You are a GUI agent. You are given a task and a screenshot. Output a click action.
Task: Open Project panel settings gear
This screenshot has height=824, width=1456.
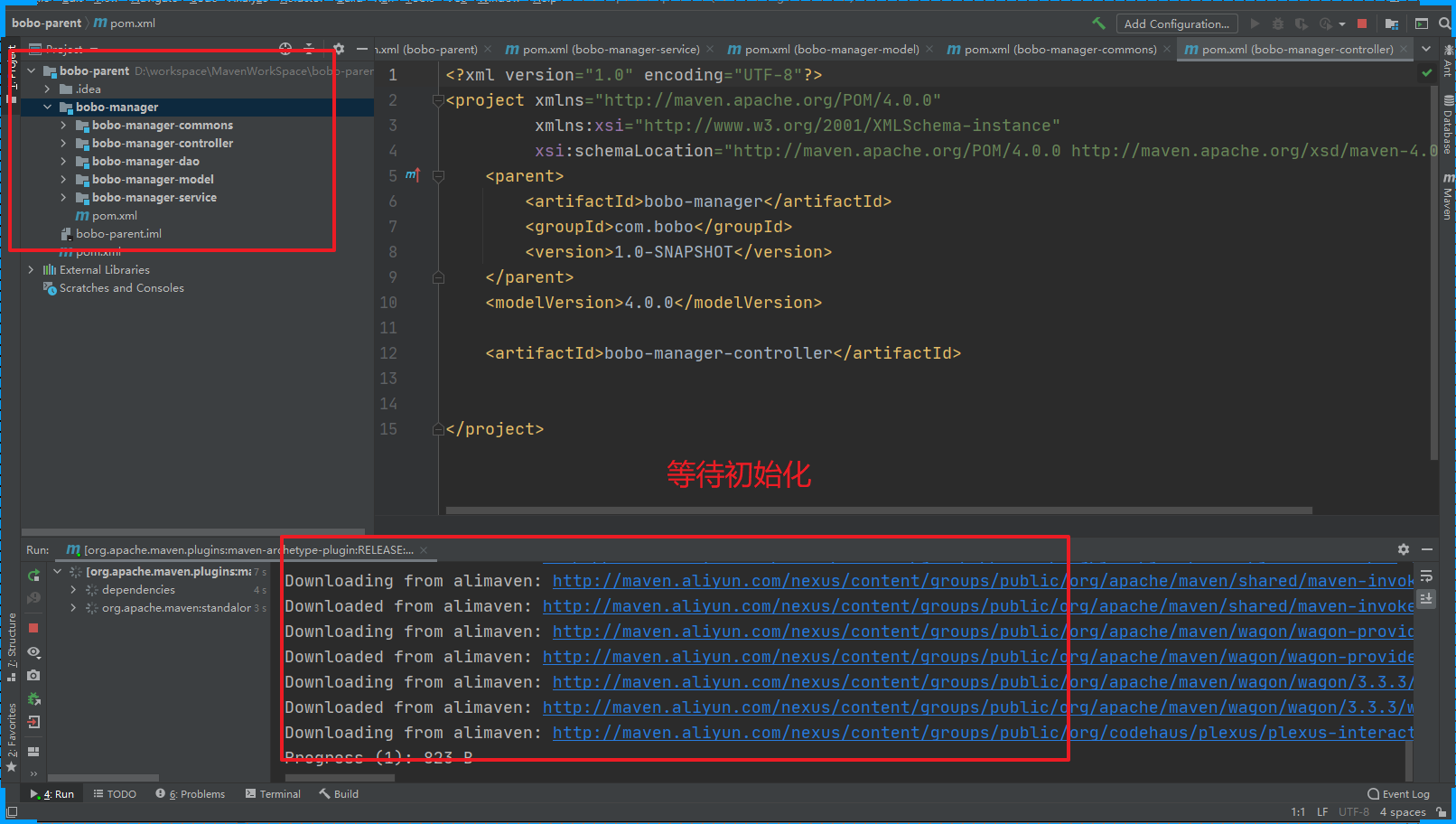[x=339, y=49]
